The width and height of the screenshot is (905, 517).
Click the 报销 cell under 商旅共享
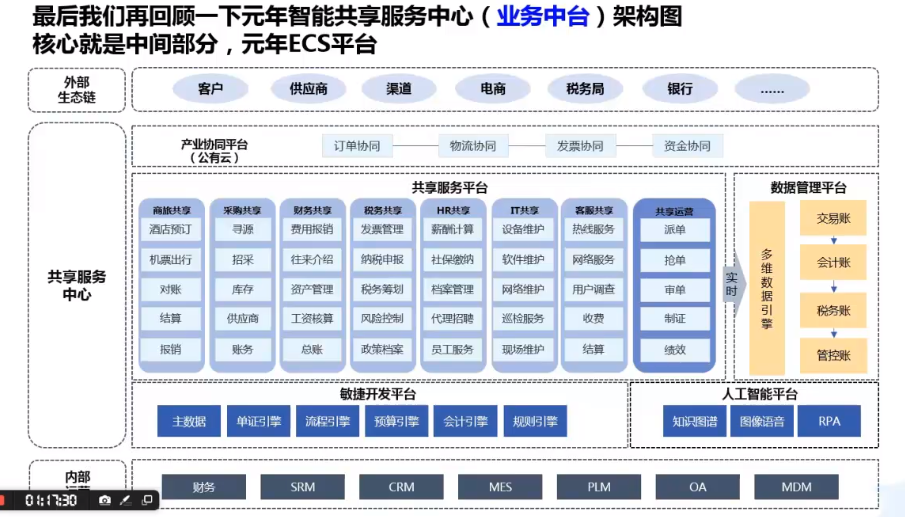[x=170, y=349]
